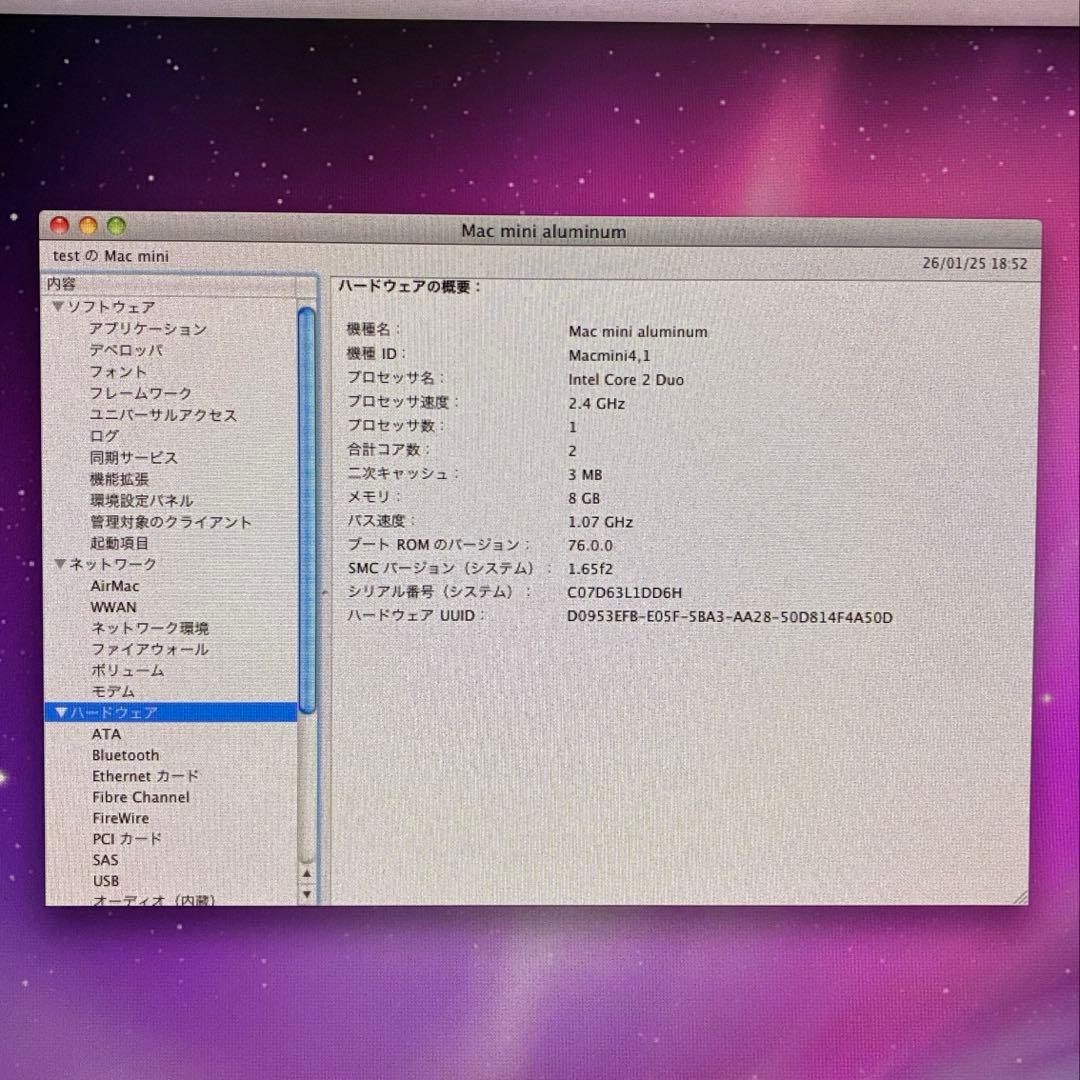The height and width of the screenshot is (1080, 1080).
Task: Collapse the ハードウェア section triangle
Action: coord(60,712)
